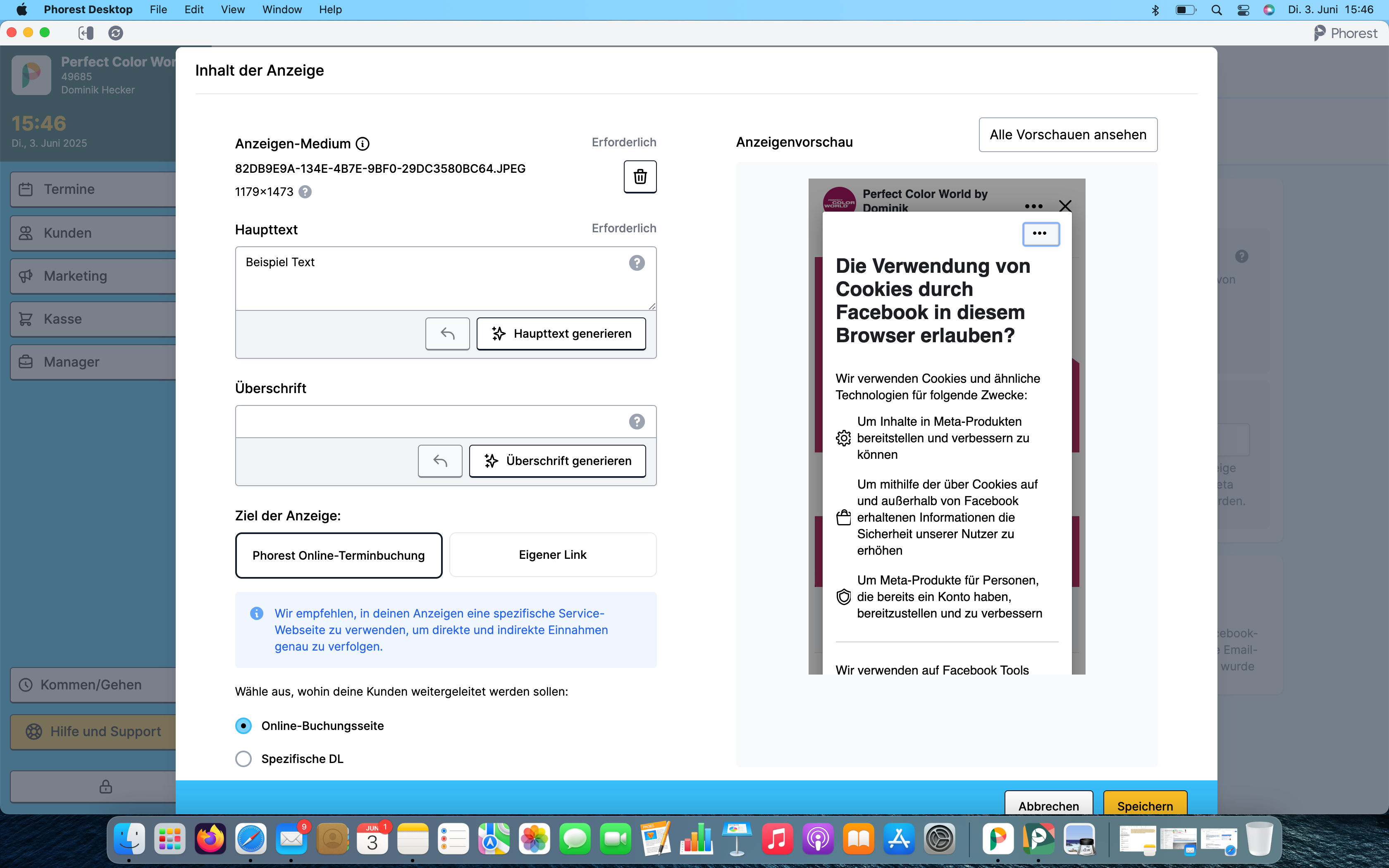Screen dimensions: 1389x868
Task: Click the file name 82DB9E9A-134E-4B7E-9BF0-29DC3580BC64.JPEG
Action: click(x=380, y=169)
